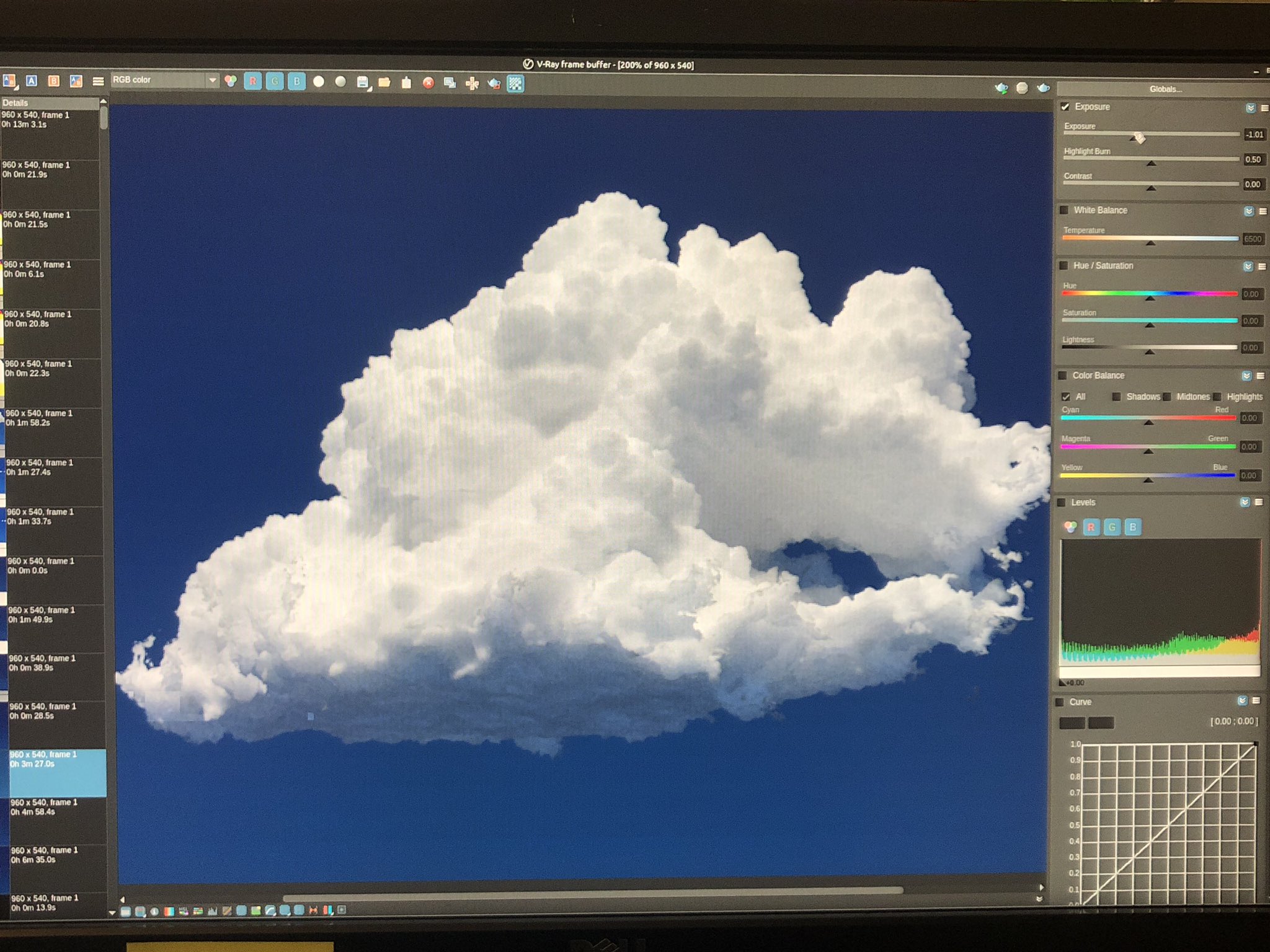Open the RGB color channel dropdown
The height and width of the screenshot is (952, 1270).
point(164,80)
